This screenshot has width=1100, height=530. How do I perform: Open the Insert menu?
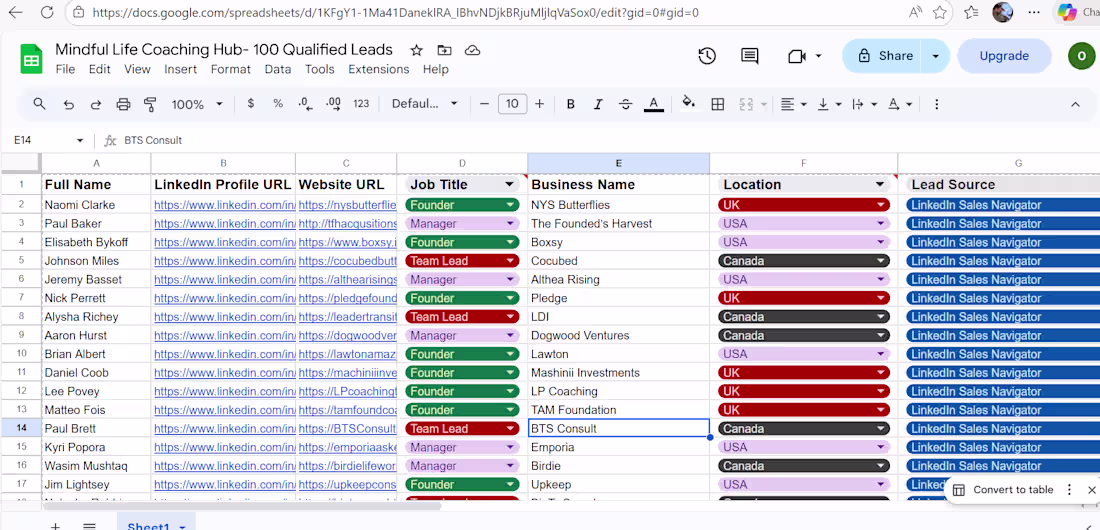pyautogui.click(x=180, y=69)
